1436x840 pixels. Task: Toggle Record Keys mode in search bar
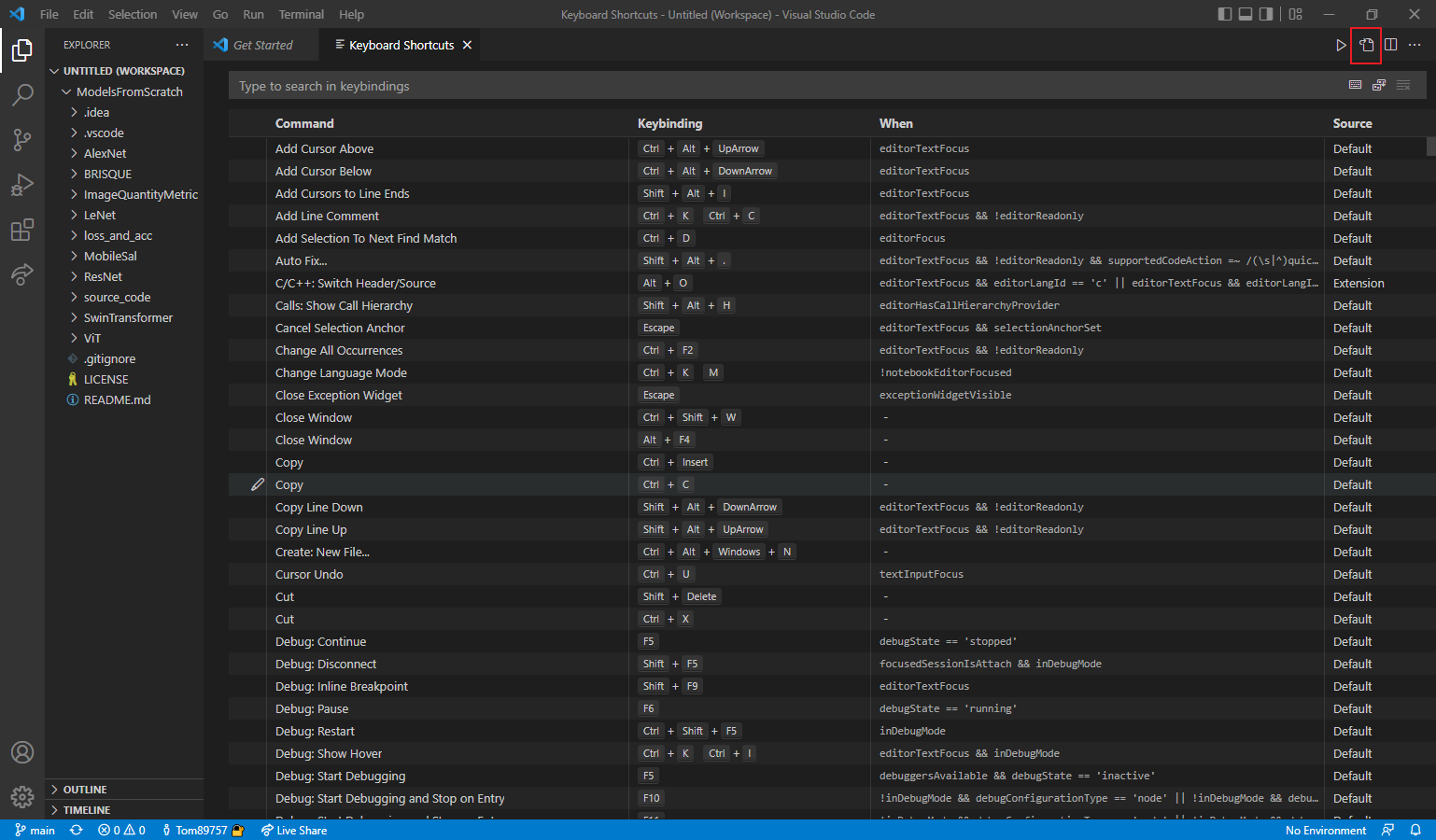(1356, 85)
